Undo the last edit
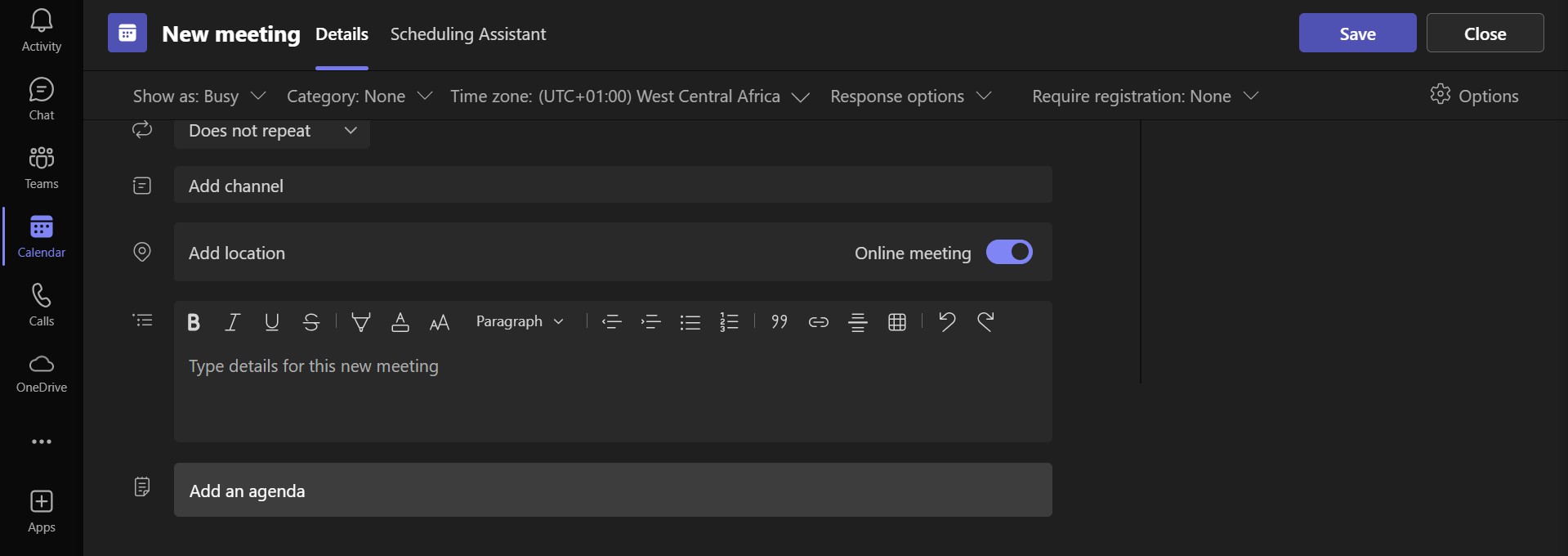Image resolution: width=1568 pixels, height=556 pixels. [947, 322]
